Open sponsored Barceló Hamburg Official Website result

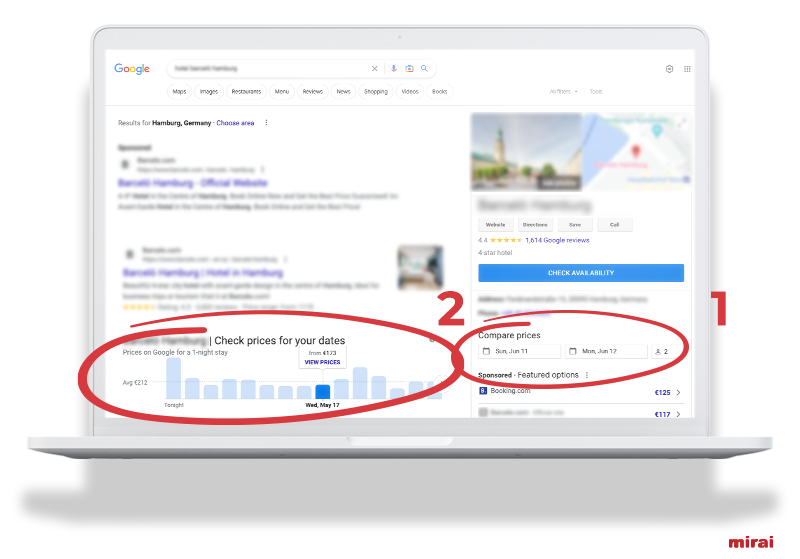tap(193, 183)
